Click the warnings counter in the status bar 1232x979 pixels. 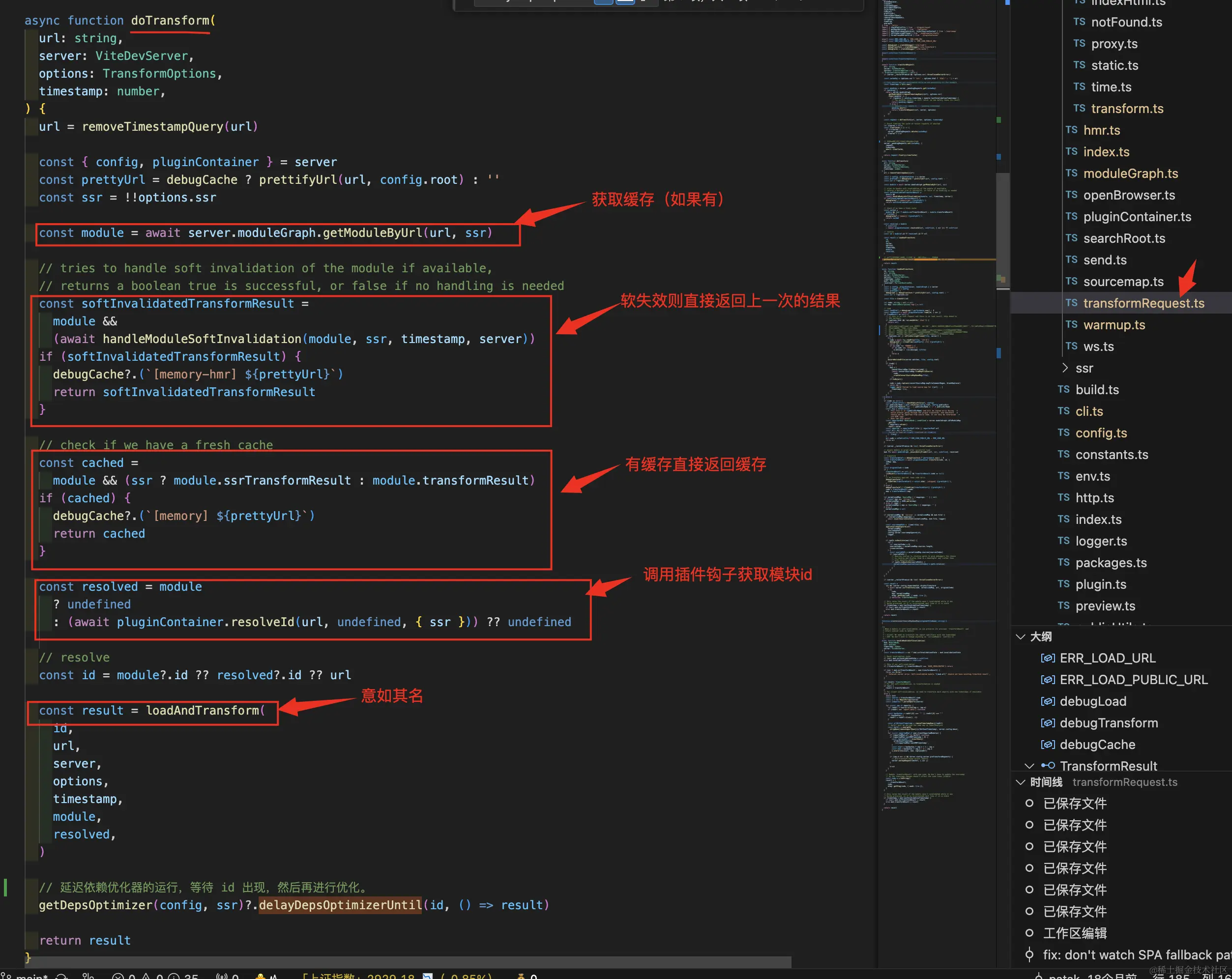click(153, 976)
